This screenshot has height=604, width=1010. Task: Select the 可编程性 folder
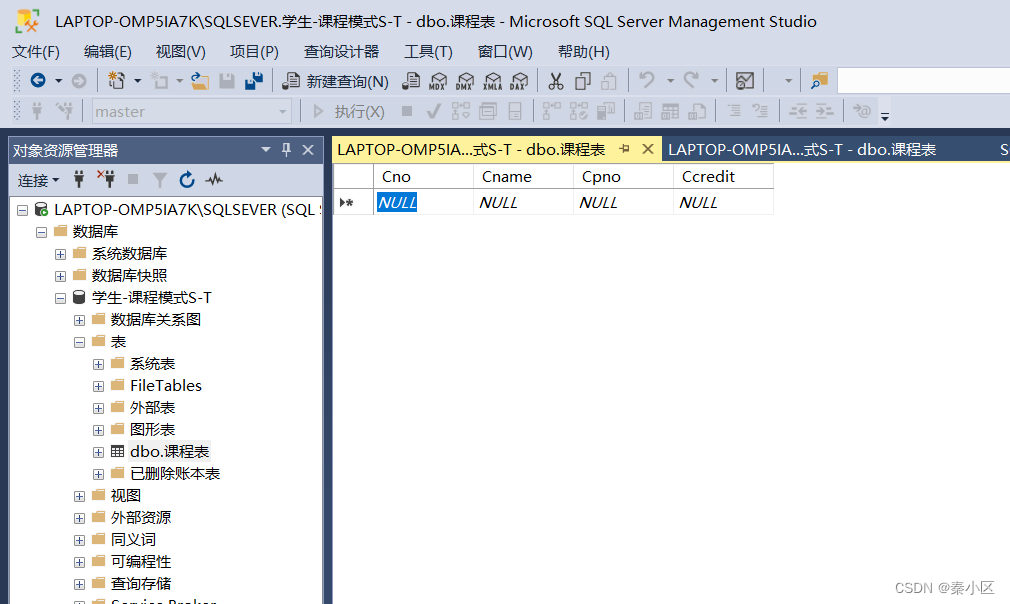click(x=140, y=562)
